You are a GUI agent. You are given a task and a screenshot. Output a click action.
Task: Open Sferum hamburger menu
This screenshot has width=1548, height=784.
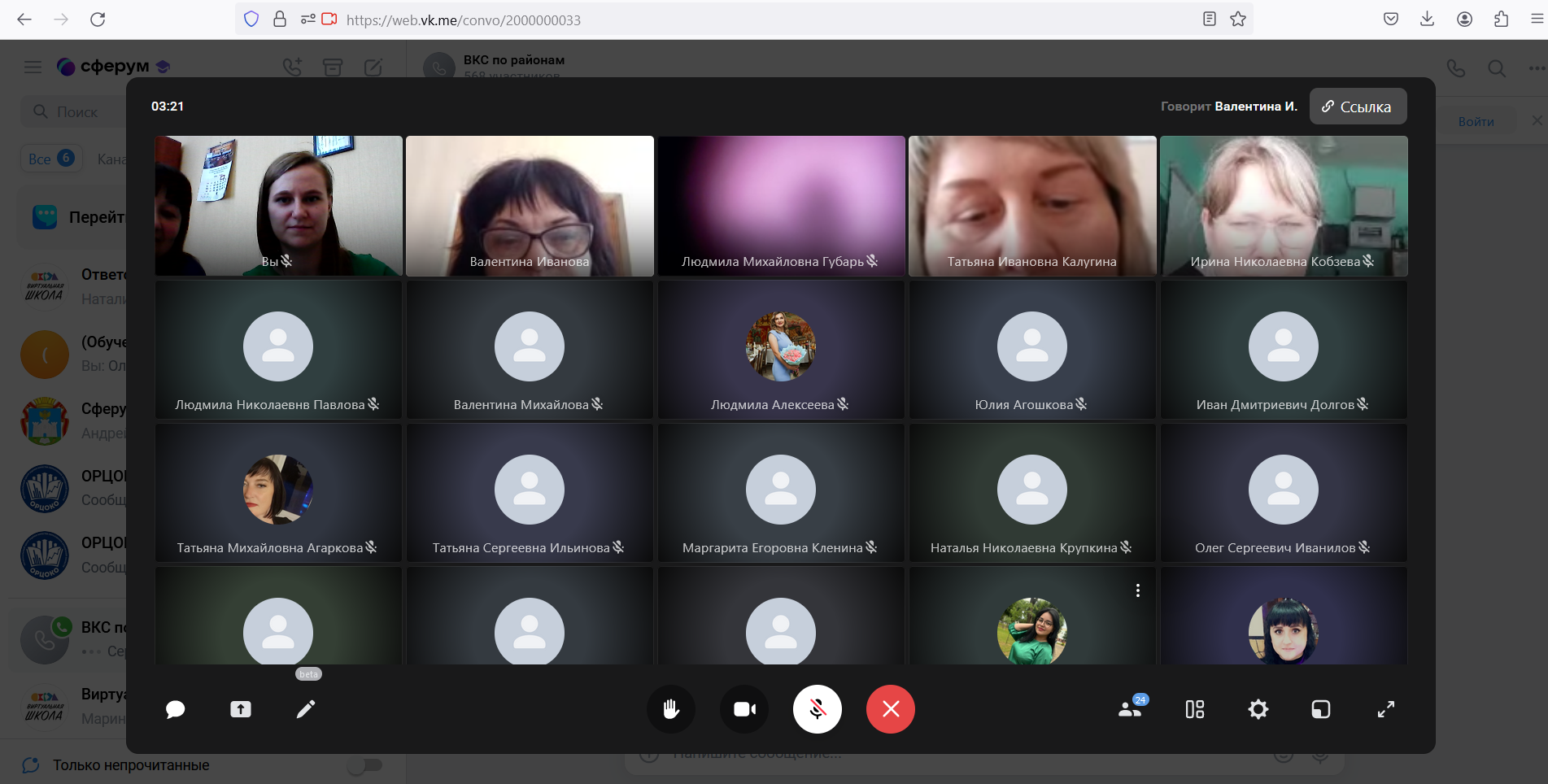tap(33, 67)
